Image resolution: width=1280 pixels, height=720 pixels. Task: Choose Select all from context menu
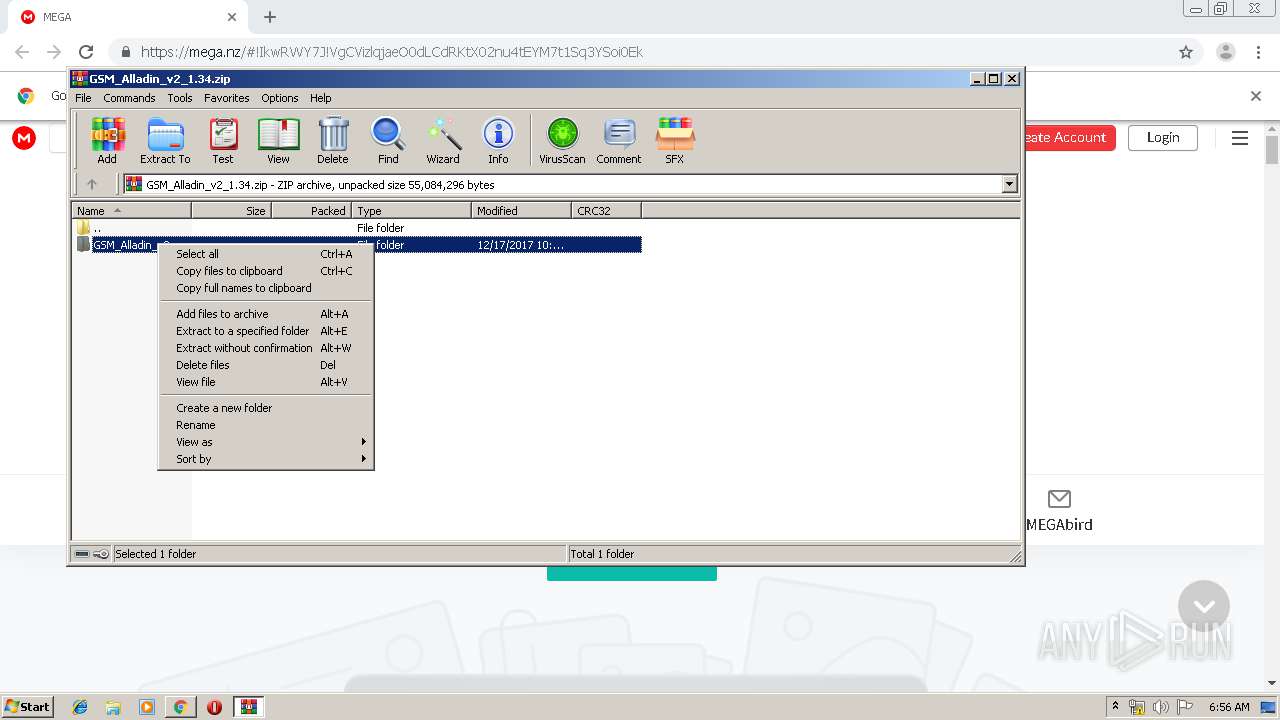coord(266,254)
